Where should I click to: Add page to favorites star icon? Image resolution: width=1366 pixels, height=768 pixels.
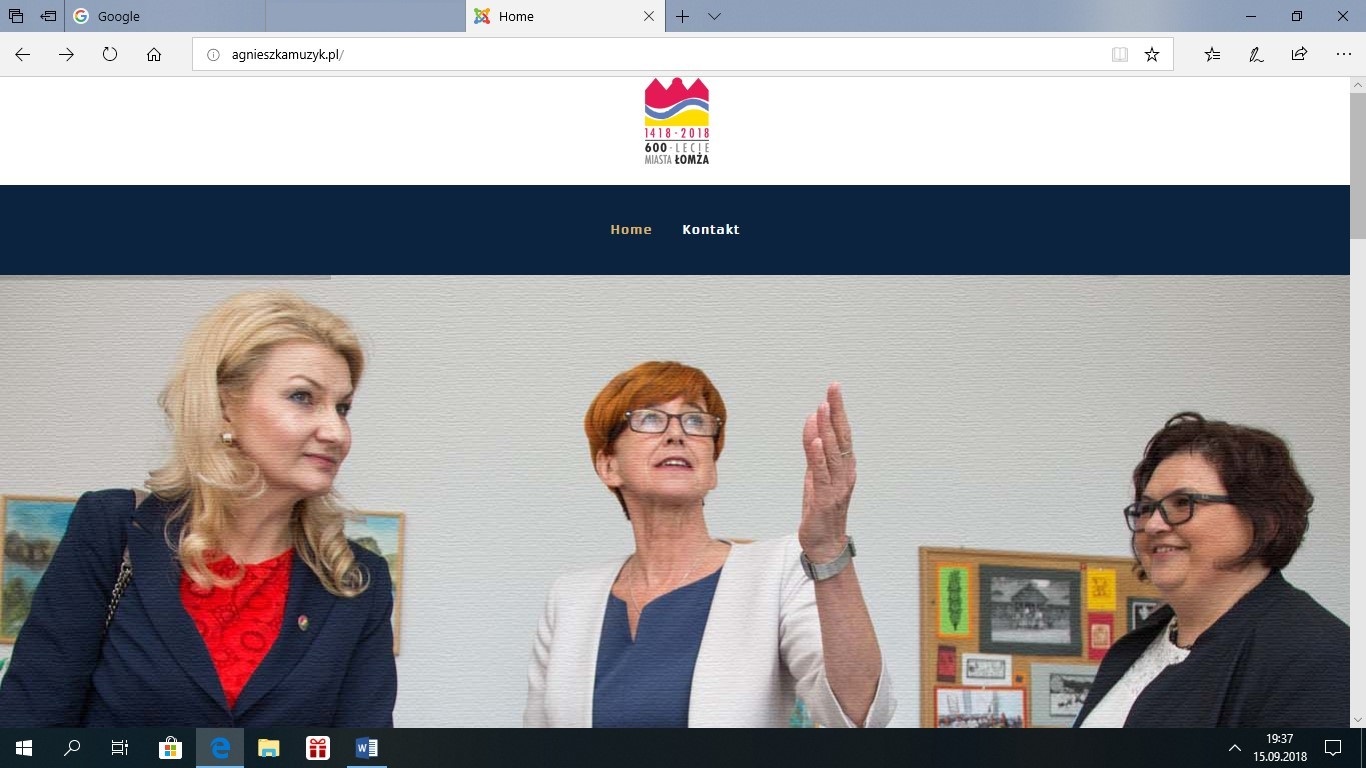[1152, 55]
